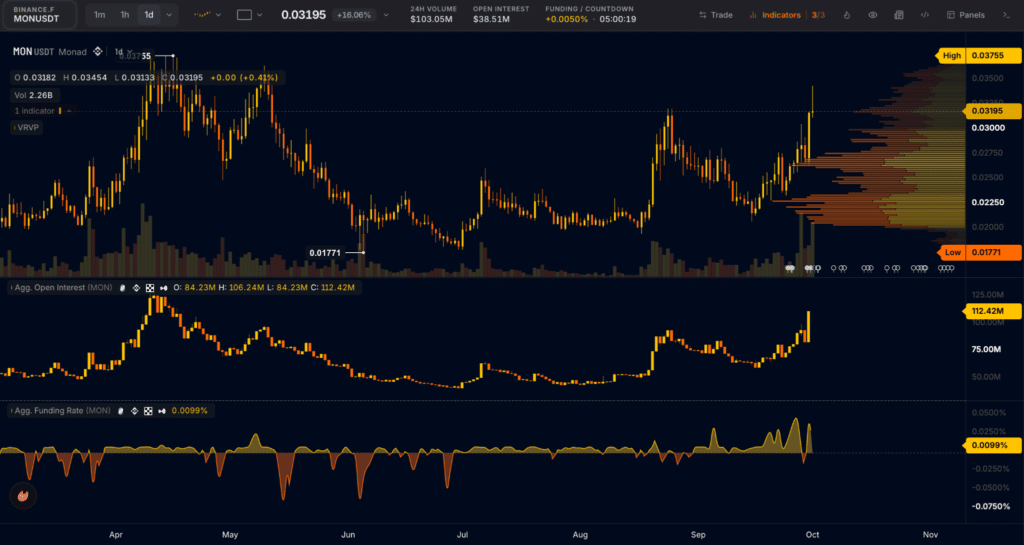Open the BINANCE.F MONUSDT symbol selector
Image resolution: width=1024 pixels, height=545 pixels.
[39, 14]
